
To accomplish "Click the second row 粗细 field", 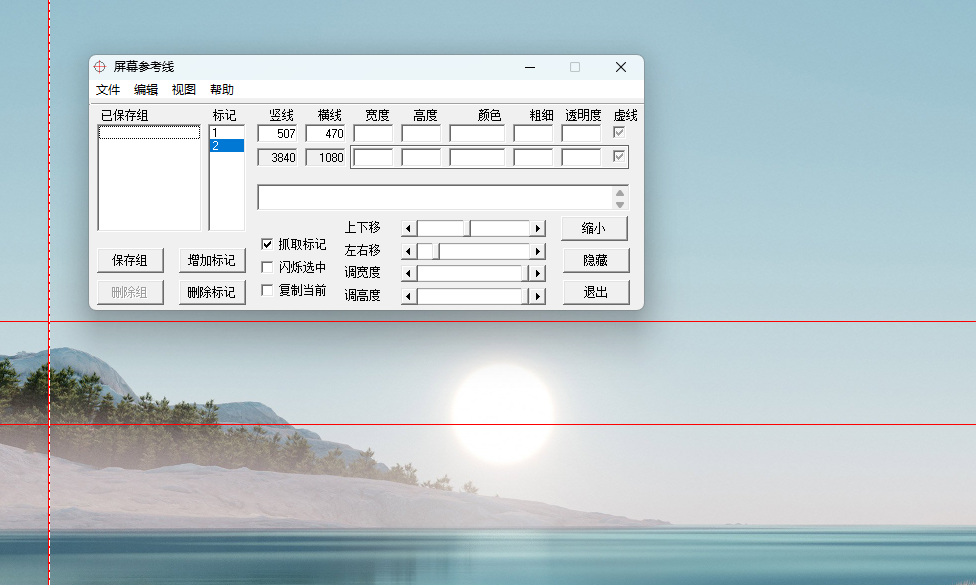I will click(x=533, y=157).
